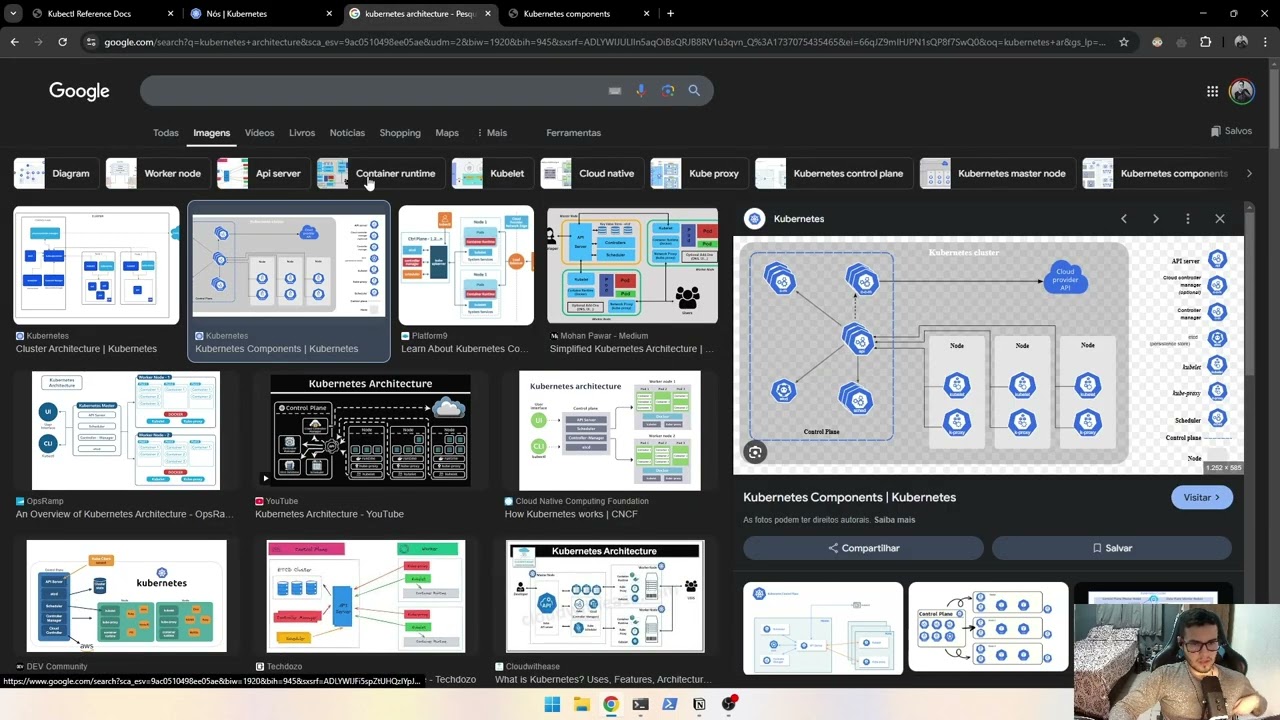
Task: Click the Google search input field
Action: 375,91
